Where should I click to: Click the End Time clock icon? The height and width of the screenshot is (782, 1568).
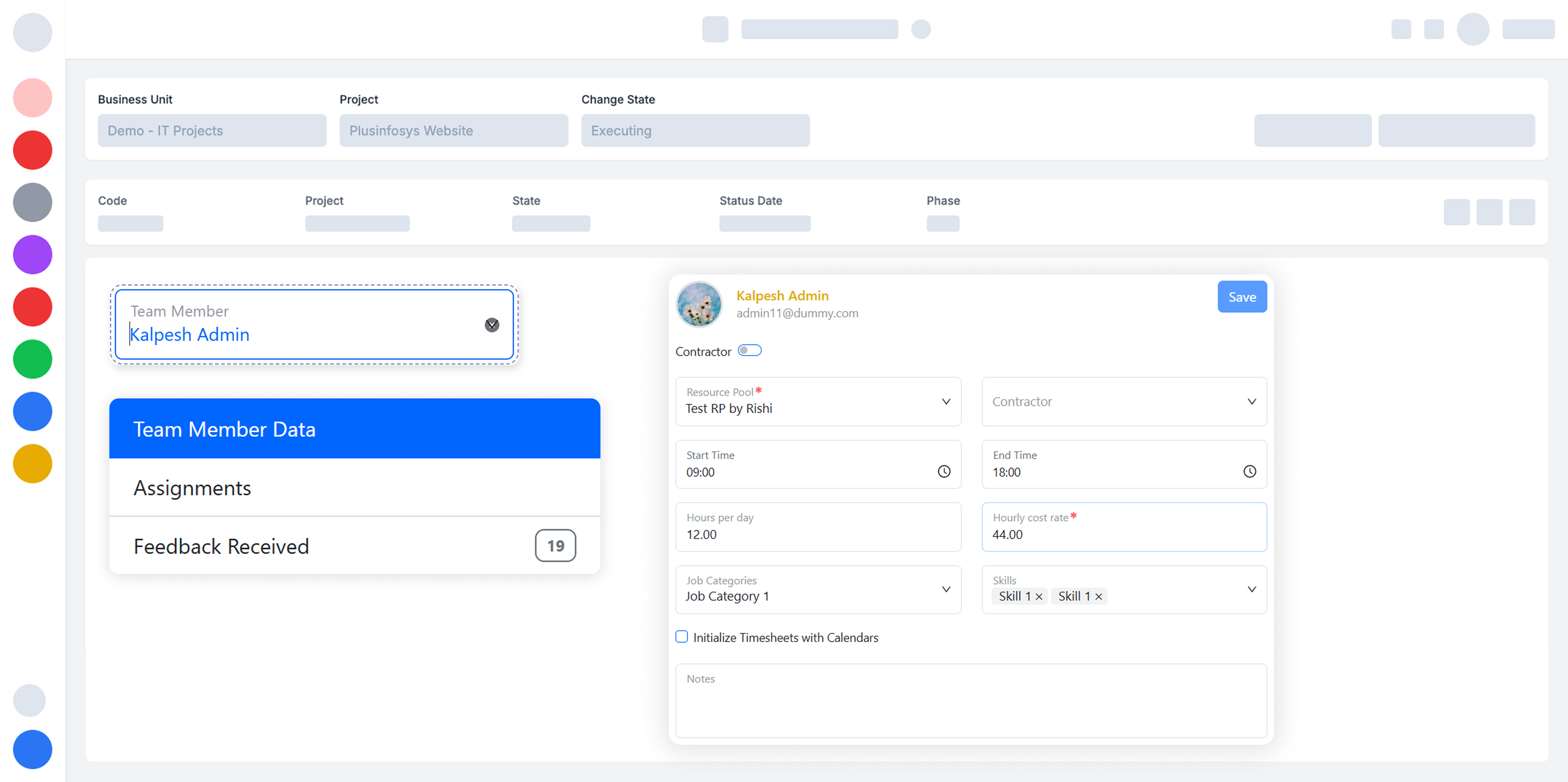point(1249,472)
